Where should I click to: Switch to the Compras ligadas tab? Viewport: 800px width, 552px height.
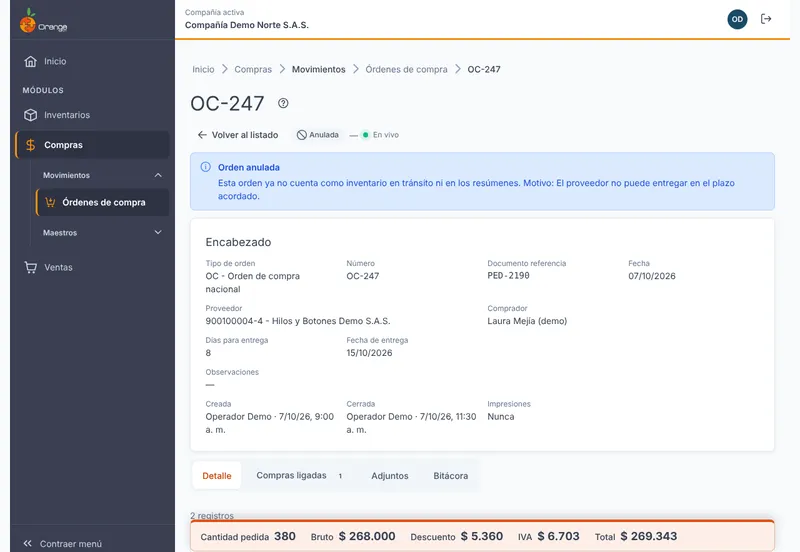pos(299,475)
